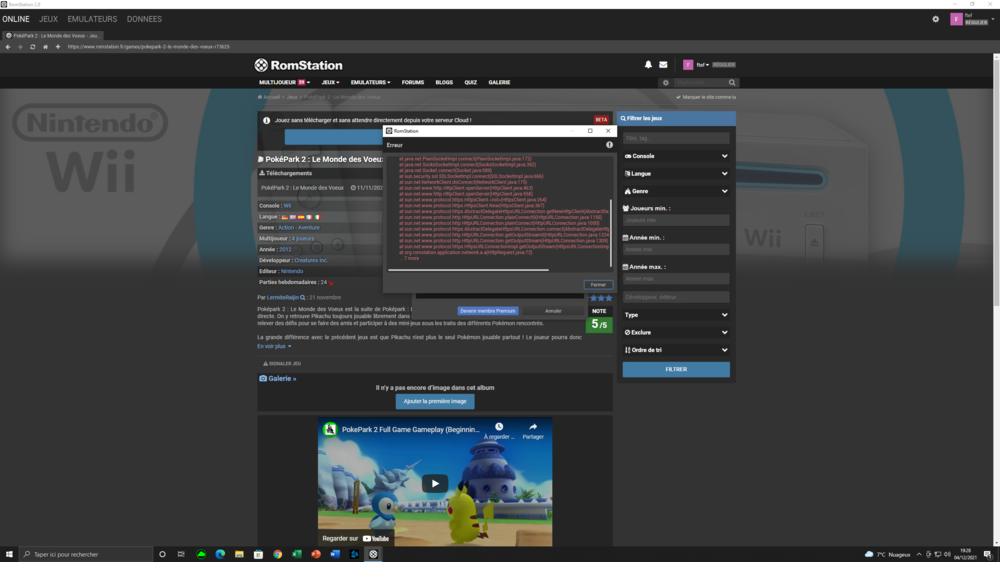Viewport: 1000px width, 562px height.
Task: Click the search options gear icon
Action: (x=666, y=82)
